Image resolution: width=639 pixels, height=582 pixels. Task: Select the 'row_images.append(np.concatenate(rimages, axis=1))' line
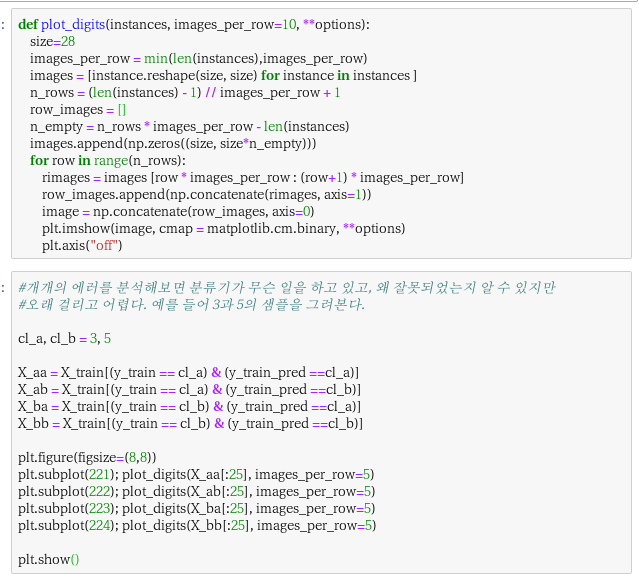(206, 195)
